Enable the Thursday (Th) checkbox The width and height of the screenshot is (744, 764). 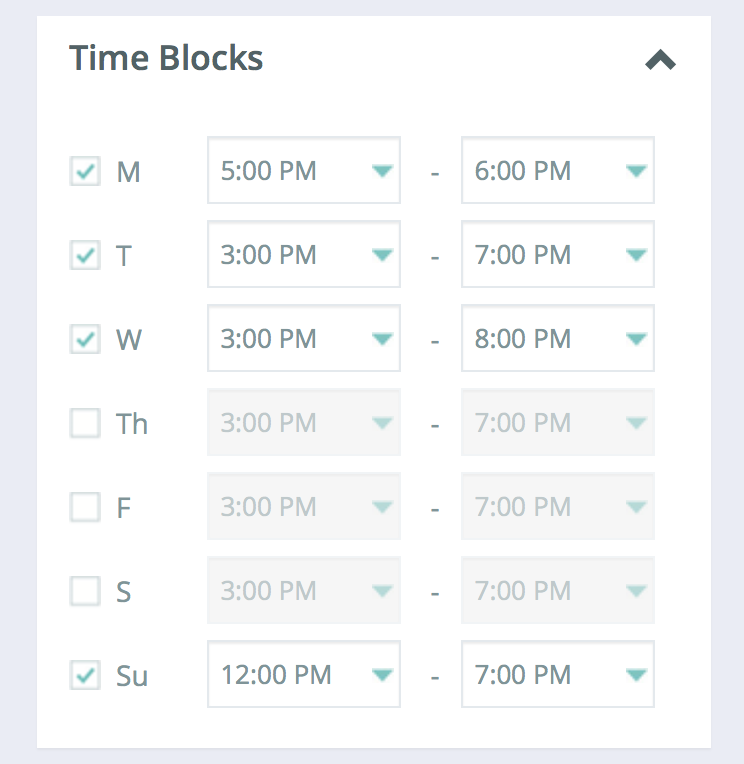point(85,423)
